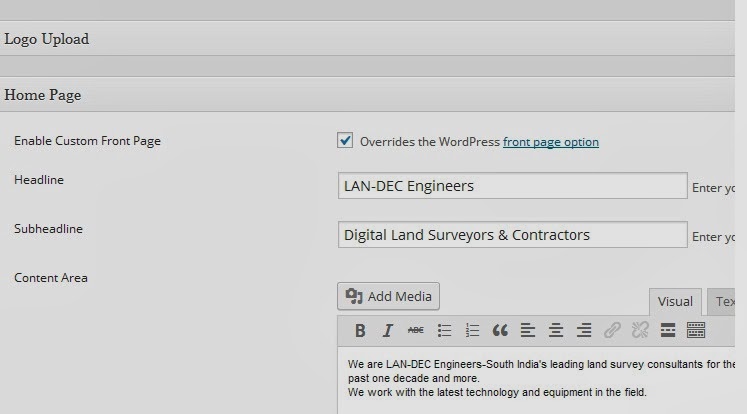
Task: Show the kitchen sink toolbar
Action: coord(696,330)
